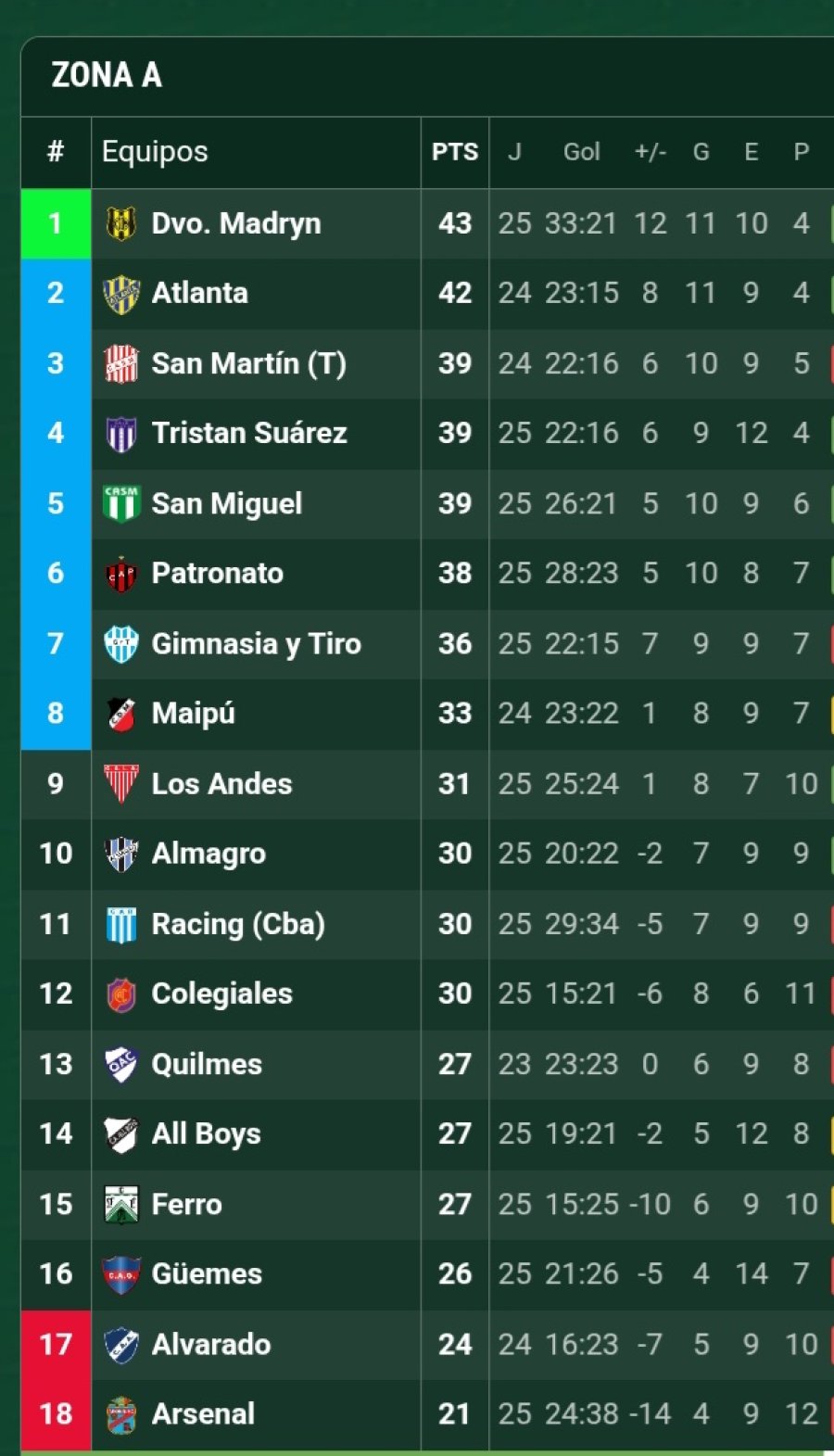This screenshot has height=1456, width=834.
Task: Open the Colegiales team link
Action: click(221, 994)
